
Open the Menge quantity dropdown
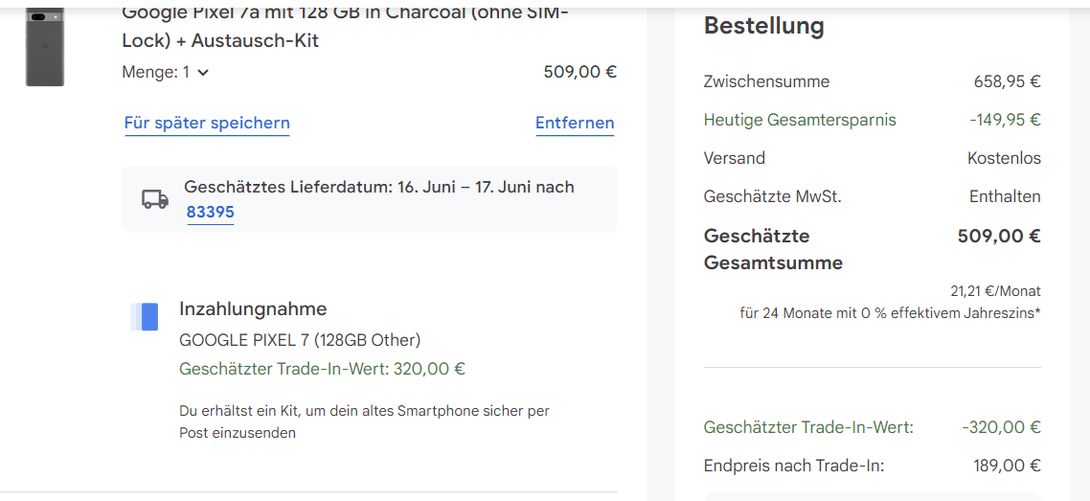click(165, 72)
